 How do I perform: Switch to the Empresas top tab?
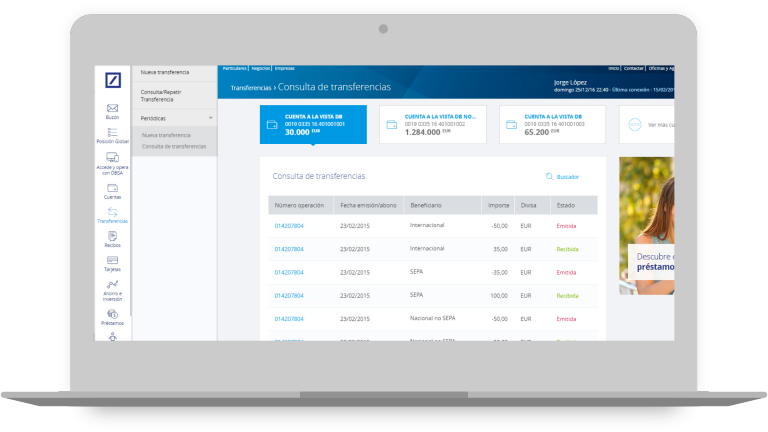(284, 68)
